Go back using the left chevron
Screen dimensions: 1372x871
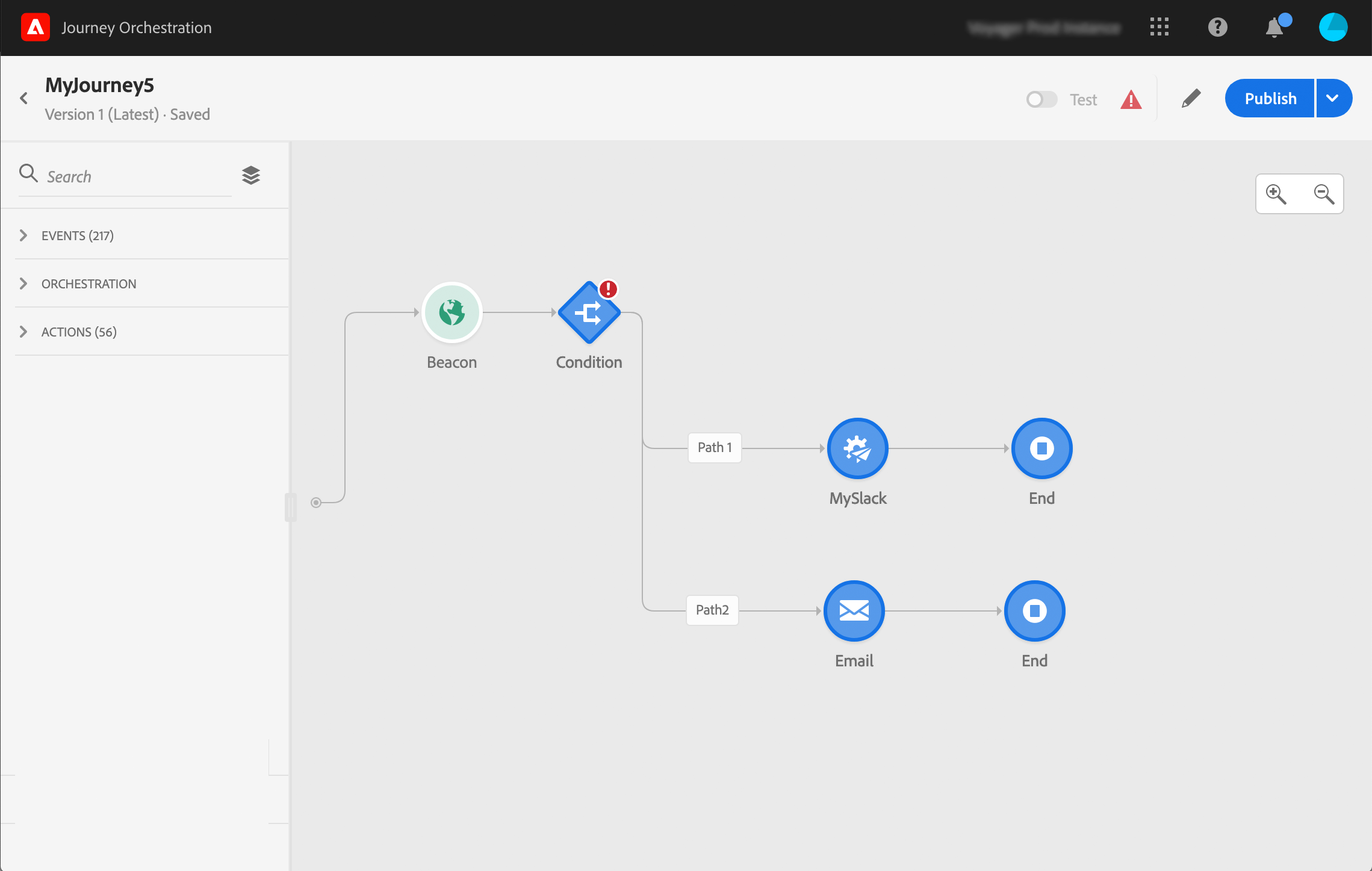[x=24, y=98]
